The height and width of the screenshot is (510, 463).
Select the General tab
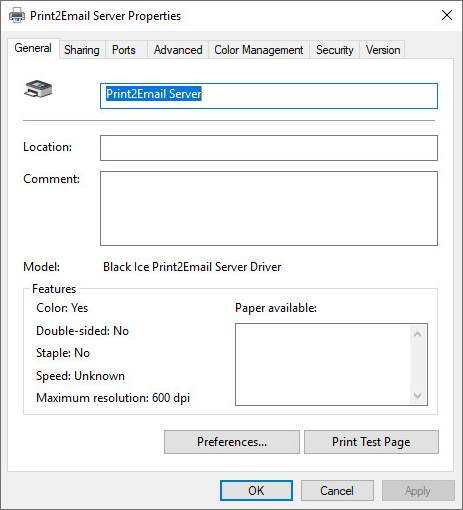coord(33,48)
